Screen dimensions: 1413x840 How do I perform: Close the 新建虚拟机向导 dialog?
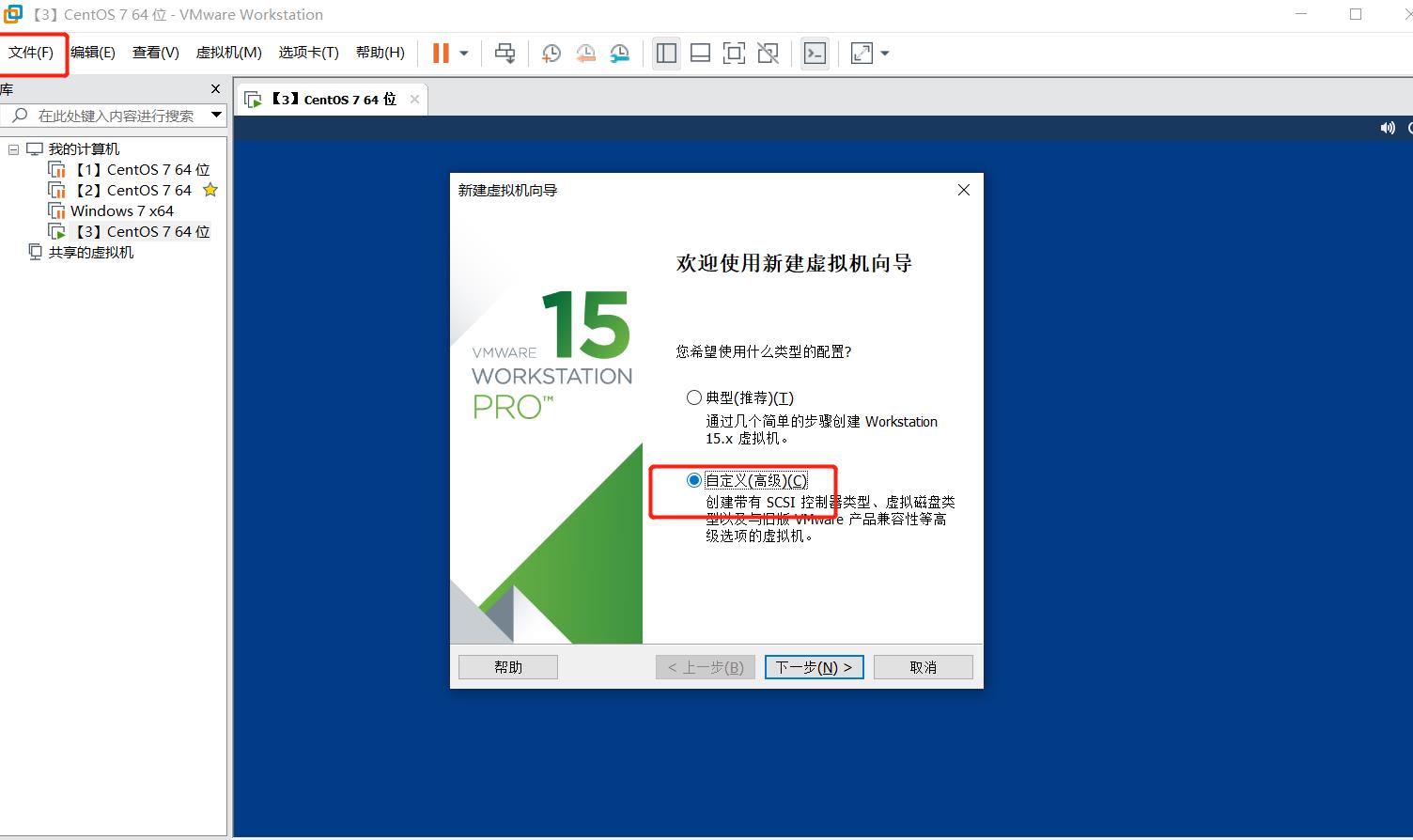[963, 190]
